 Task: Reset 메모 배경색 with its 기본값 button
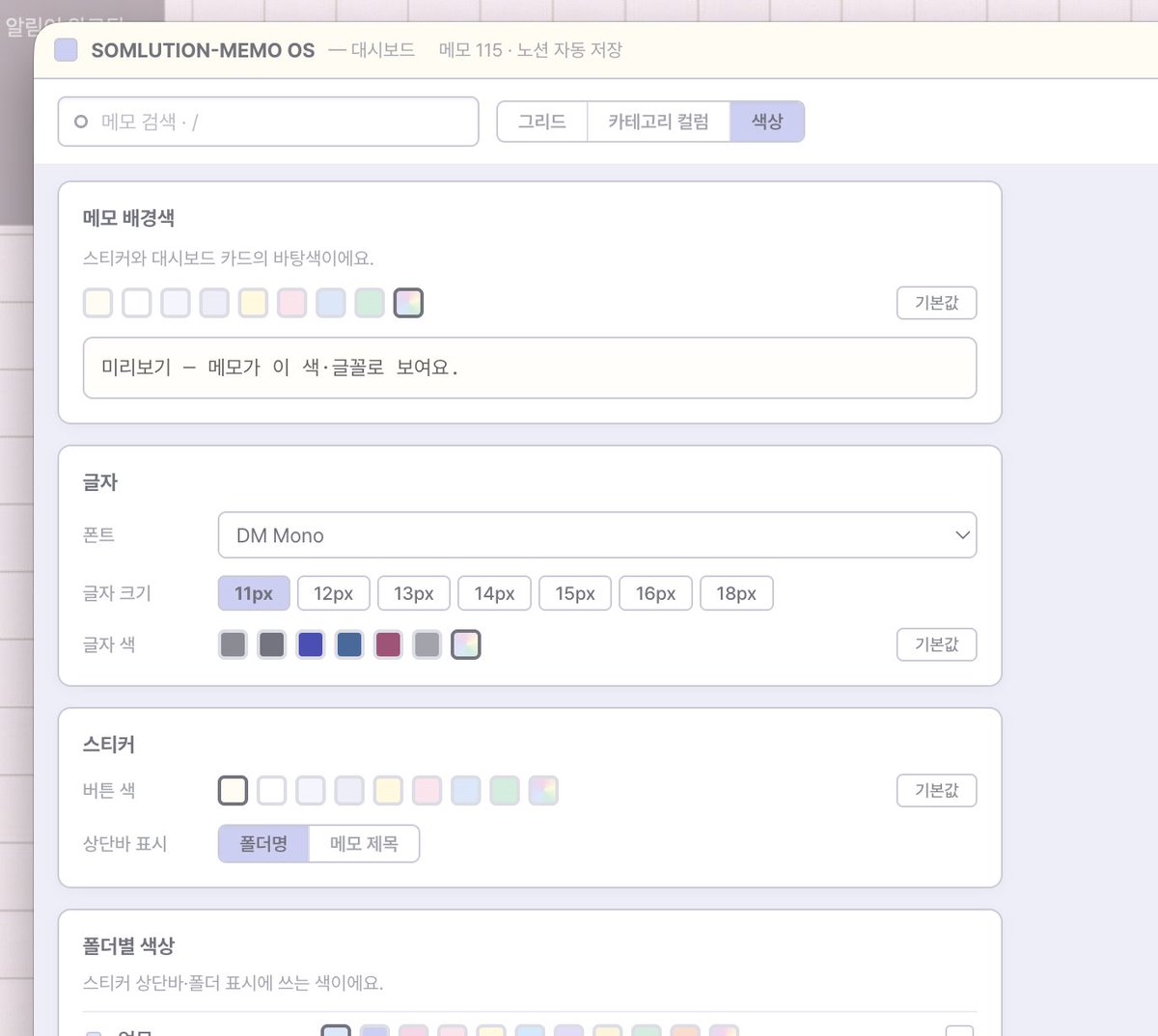[x=936, y=303]
